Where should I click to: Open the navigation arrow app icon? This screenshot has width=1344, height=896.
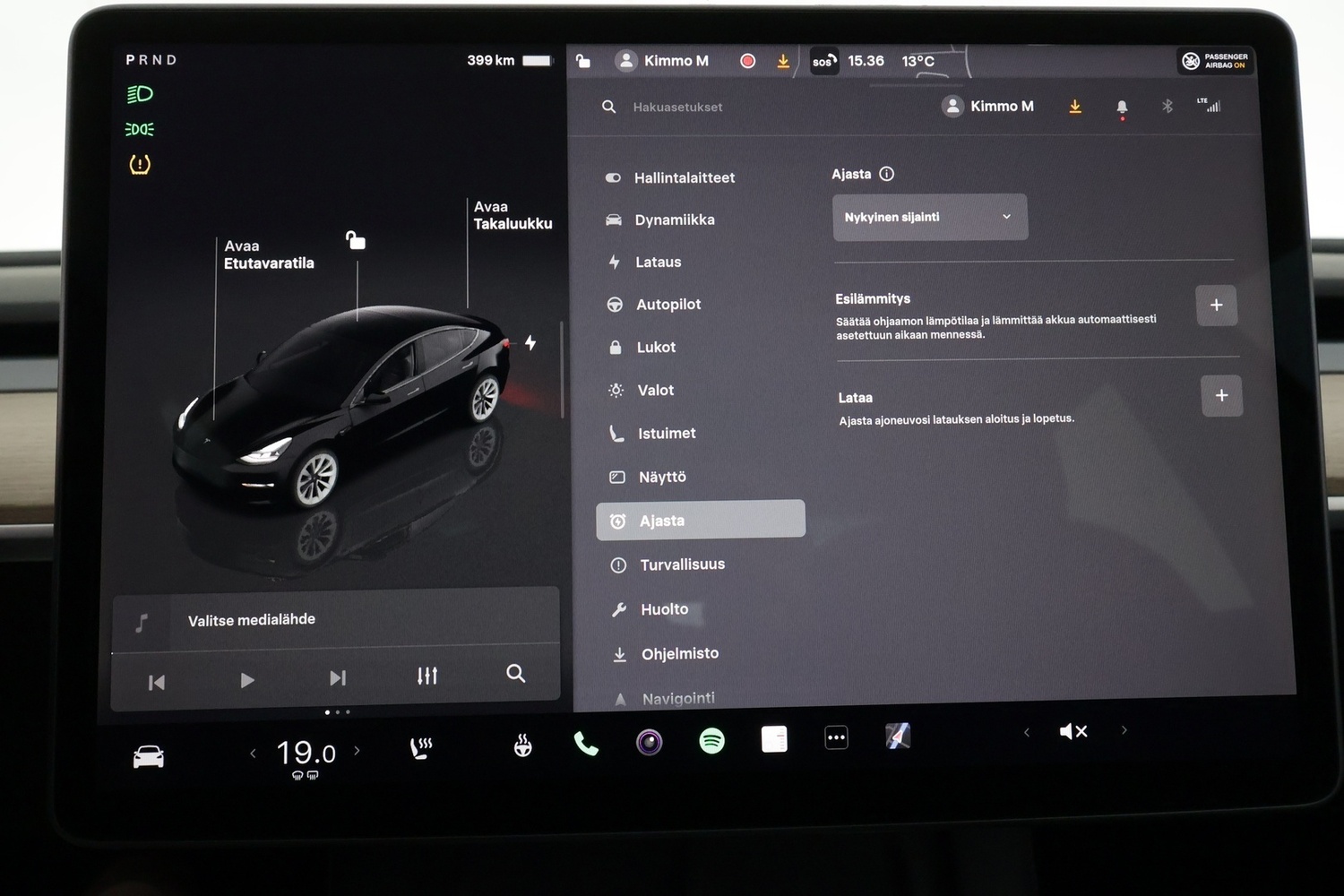[x=898, y=737]
